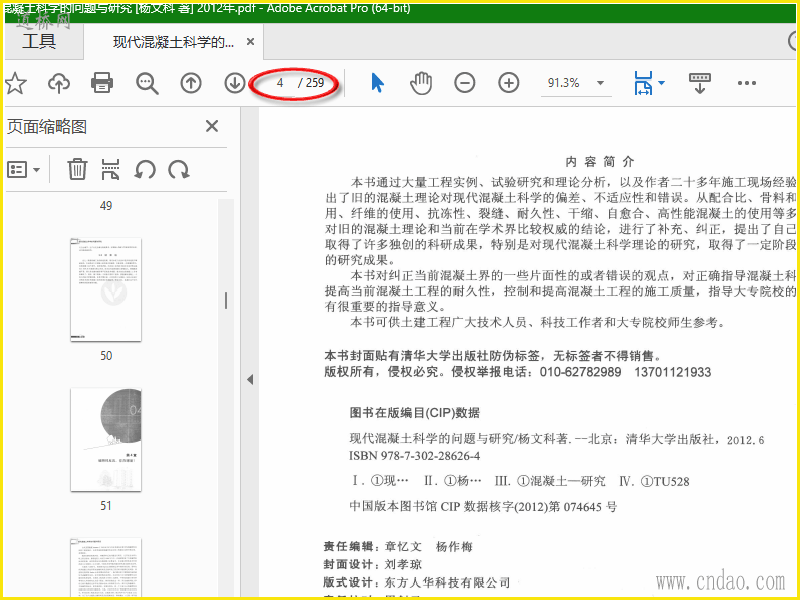Collapse the navigation pane with left triangle

point(250,380)
